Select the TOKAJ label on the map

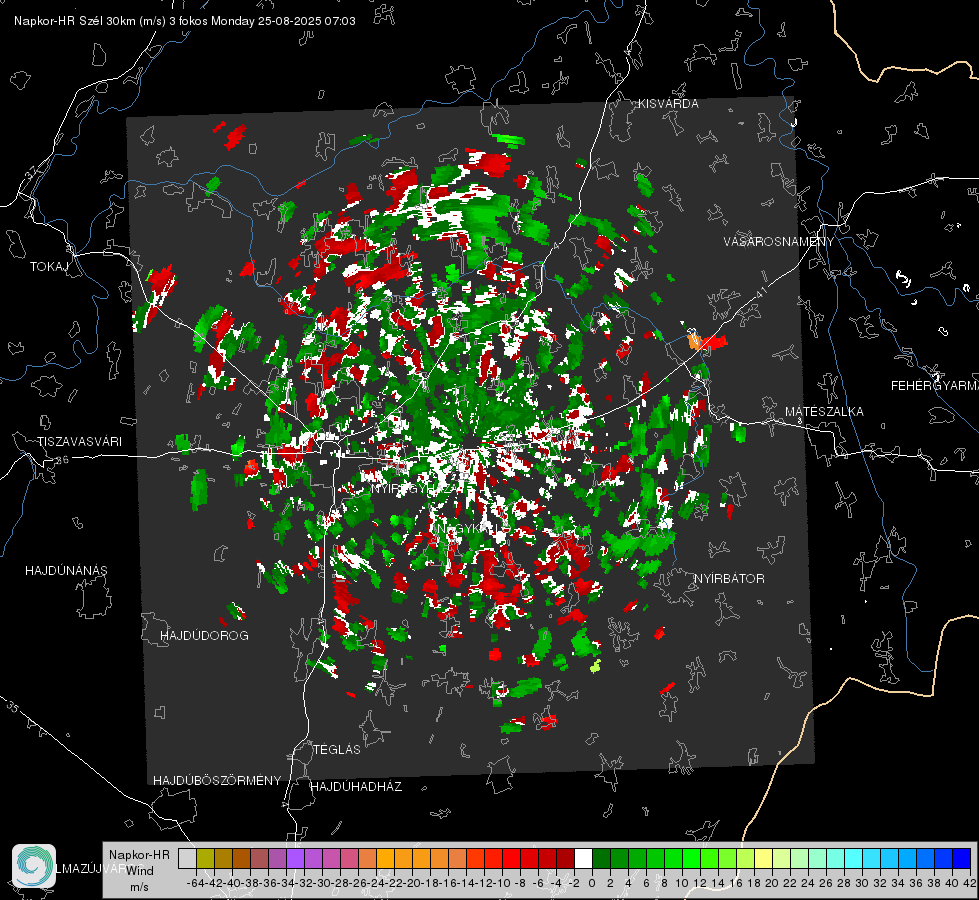[49, 267]
